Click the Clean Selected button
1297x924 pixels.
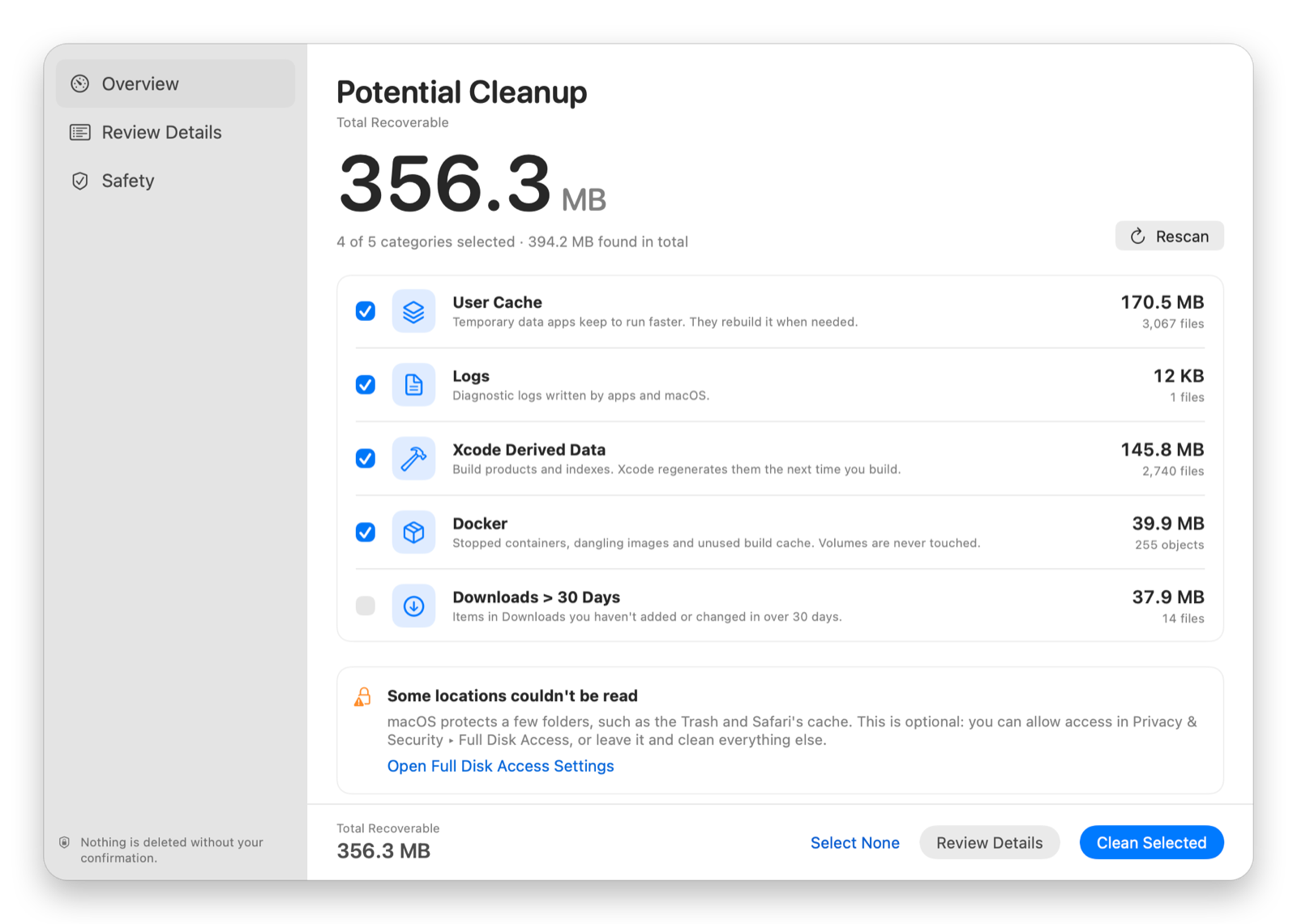coord(1151,843)
